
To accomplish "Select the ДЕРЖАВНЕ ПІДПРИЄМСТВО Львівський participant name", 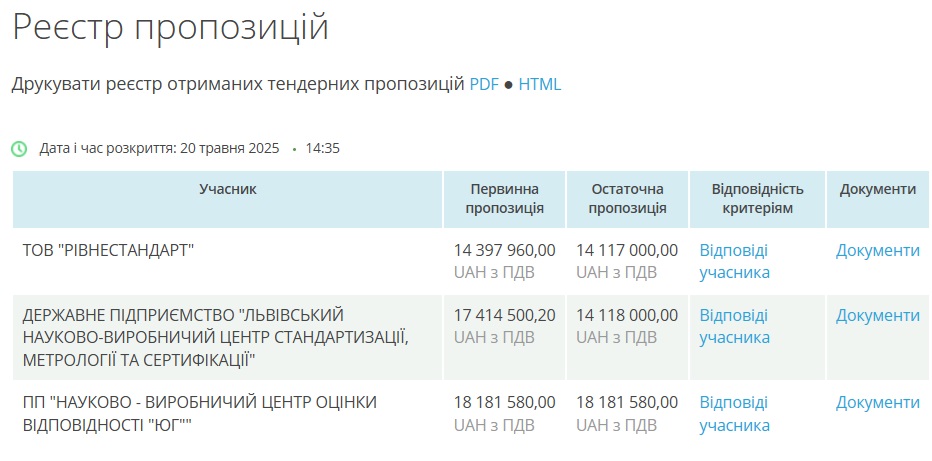I will tap(215, 337).
